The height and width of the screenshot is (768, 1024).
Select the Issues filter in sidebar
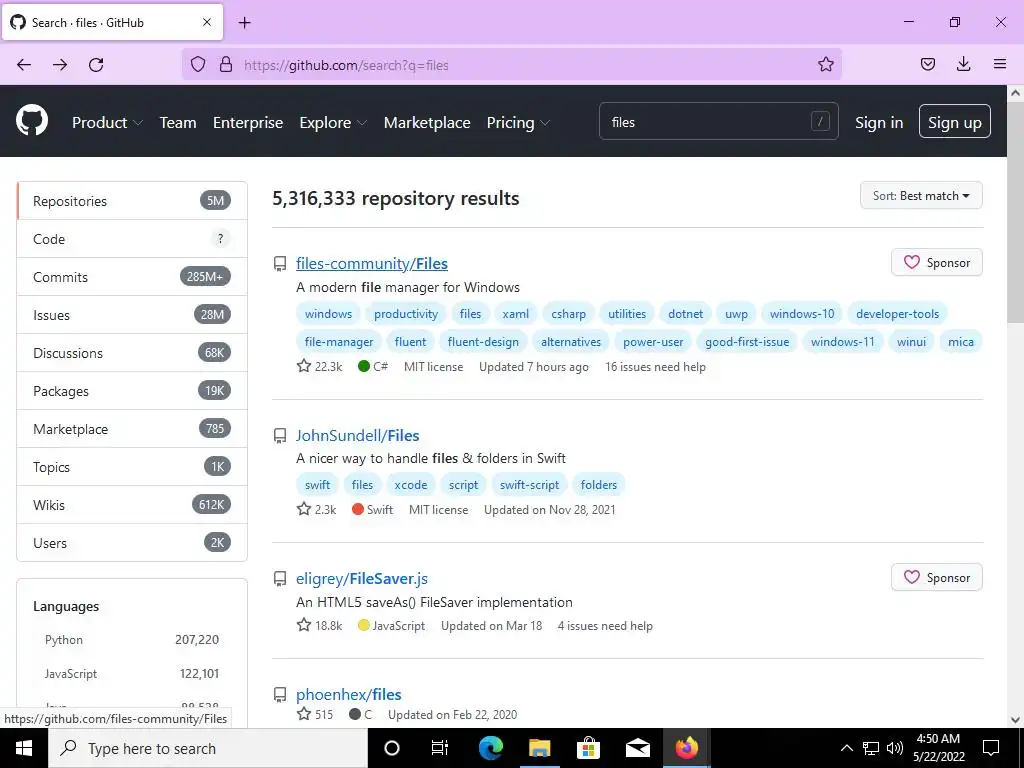[x=132, y=315]
